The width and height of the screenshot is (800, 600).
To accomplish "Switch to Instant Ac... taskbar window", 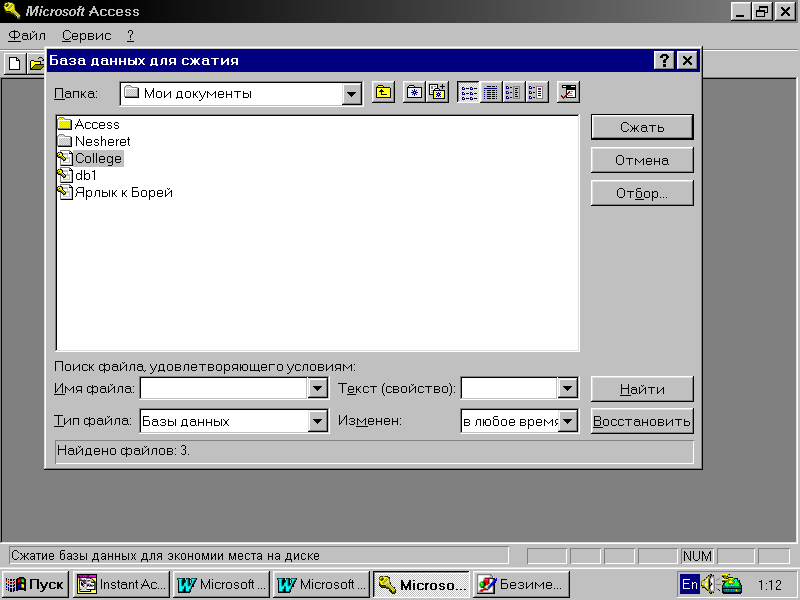I will (120, 584).
